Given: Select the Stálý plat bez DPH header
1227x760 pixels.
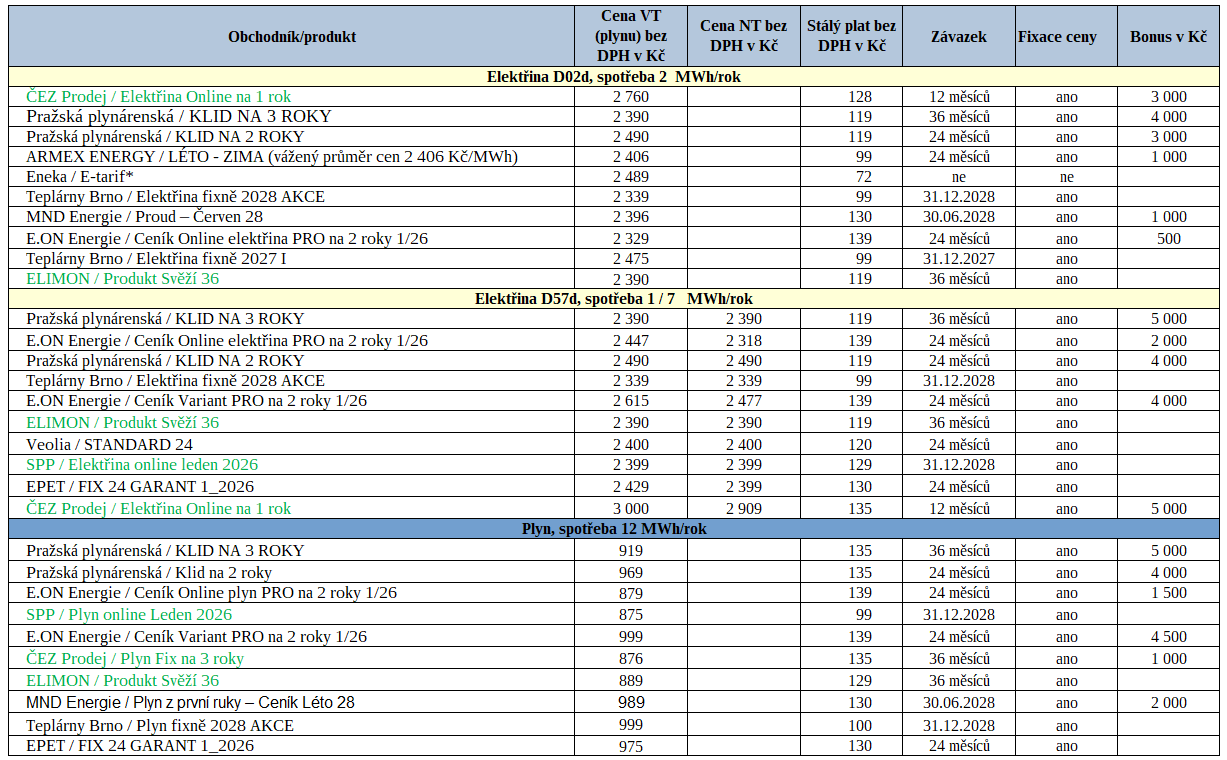Looking at the screenshot, I should pyautogui.click(x=851, y=37).
